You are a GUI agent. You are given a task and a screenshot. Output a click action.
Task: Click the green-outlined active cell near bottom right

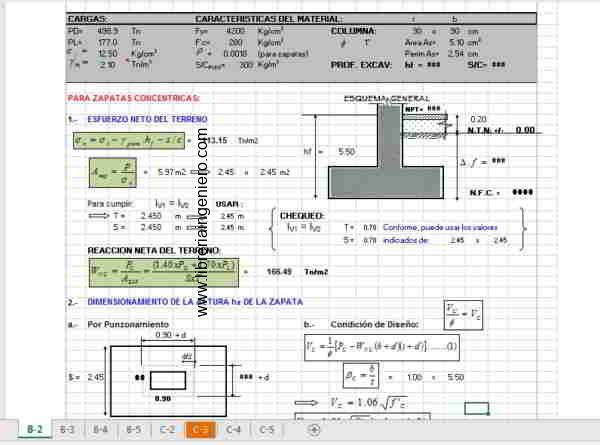click(x=477, y=408)
